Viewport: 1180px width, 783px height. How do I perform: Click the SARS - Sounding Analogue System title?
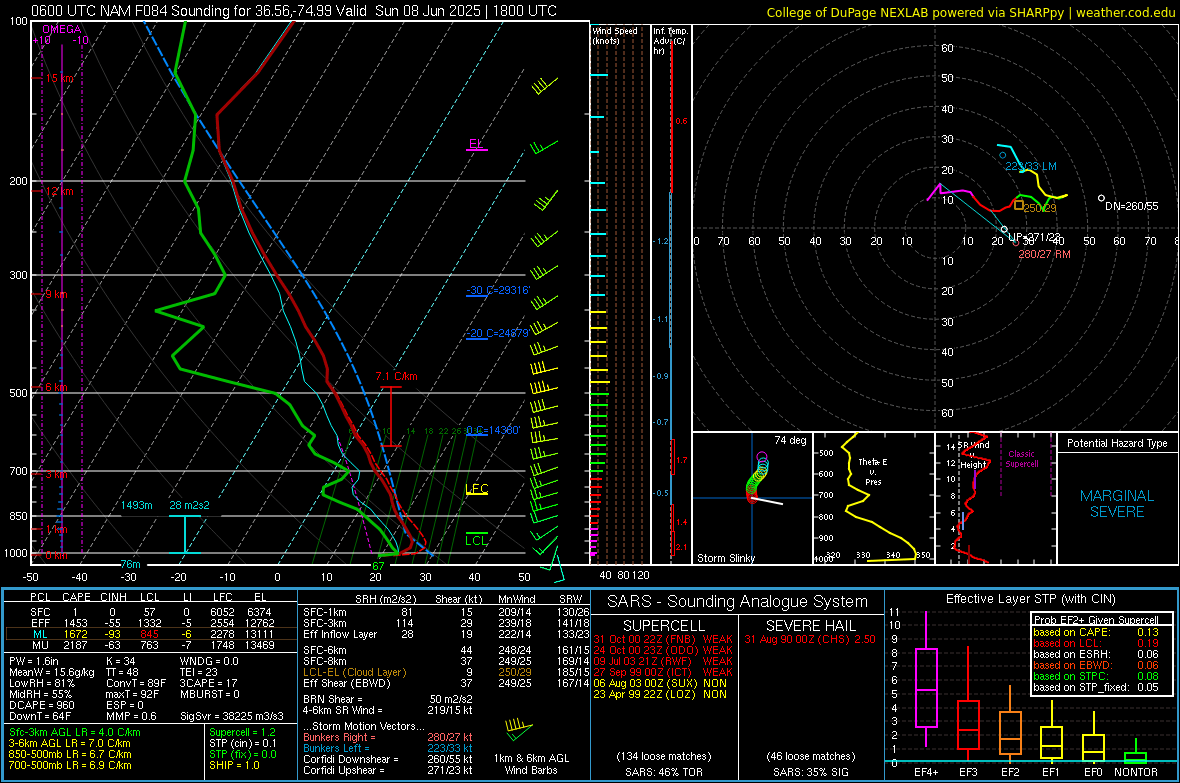tap(738, 602)
